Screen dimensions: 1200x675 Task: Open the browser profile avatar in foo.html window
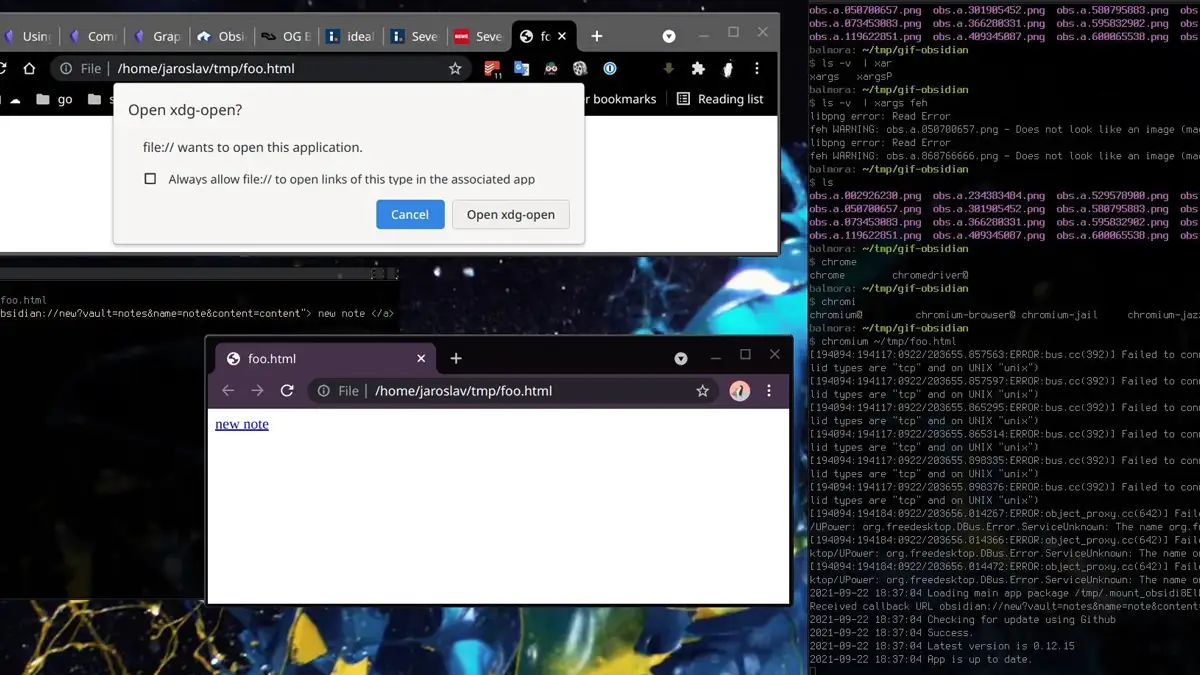[739, 391]
